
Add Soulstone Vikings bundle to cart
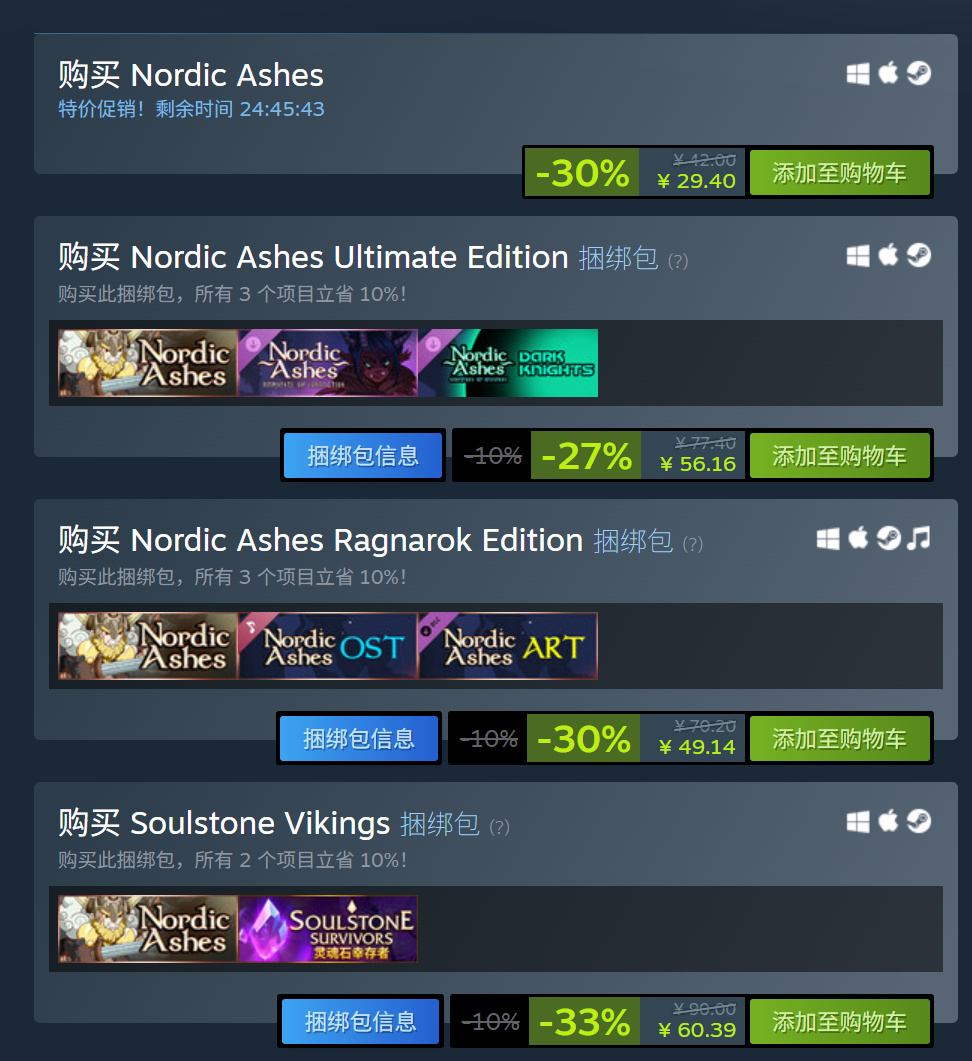(839, 1021)
